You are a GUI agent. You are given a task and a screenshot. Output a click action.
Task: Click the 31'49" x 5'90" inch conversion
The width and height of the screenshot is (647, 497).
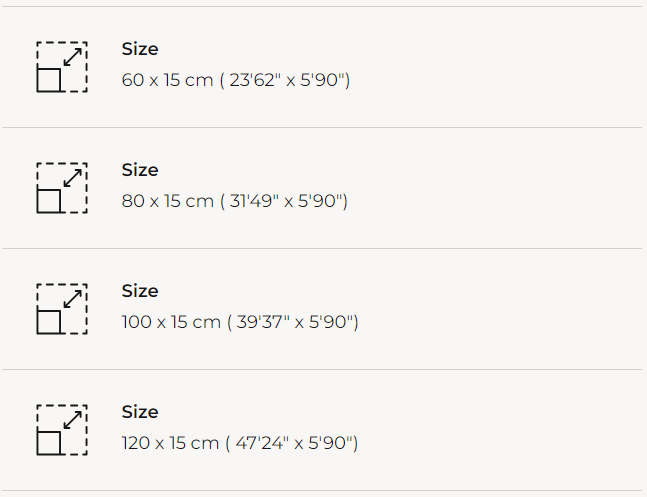click(286, 201)
